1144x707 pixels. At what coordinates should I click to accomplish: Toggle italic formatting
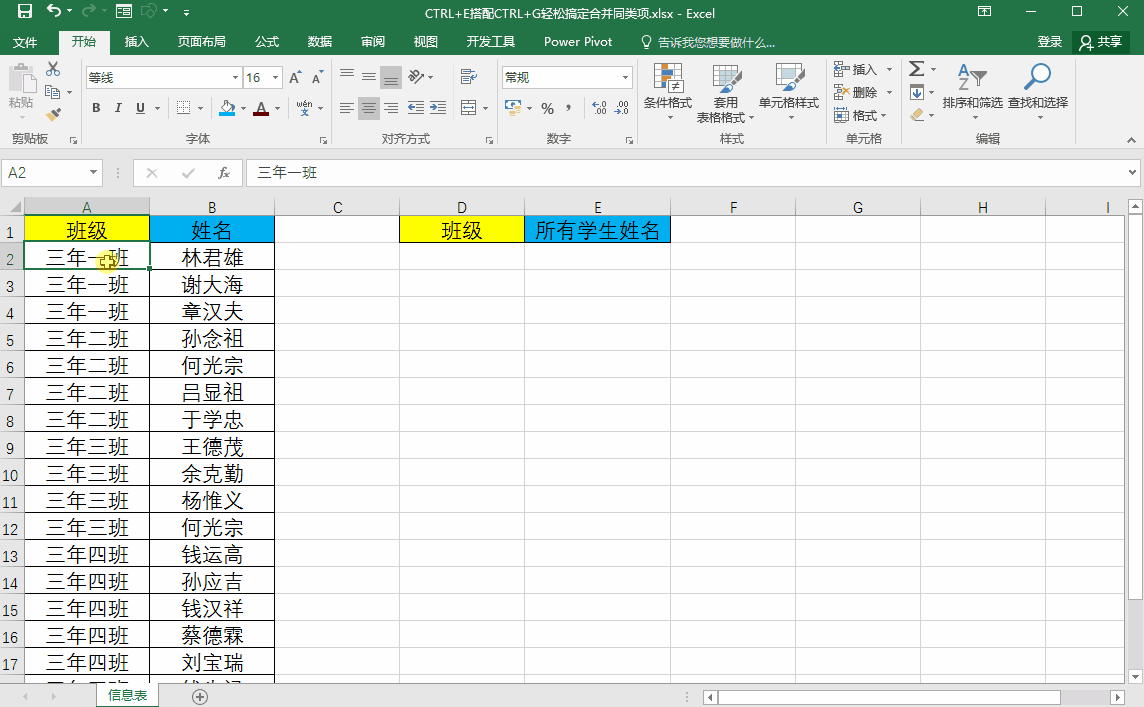[x=118, y=108]
